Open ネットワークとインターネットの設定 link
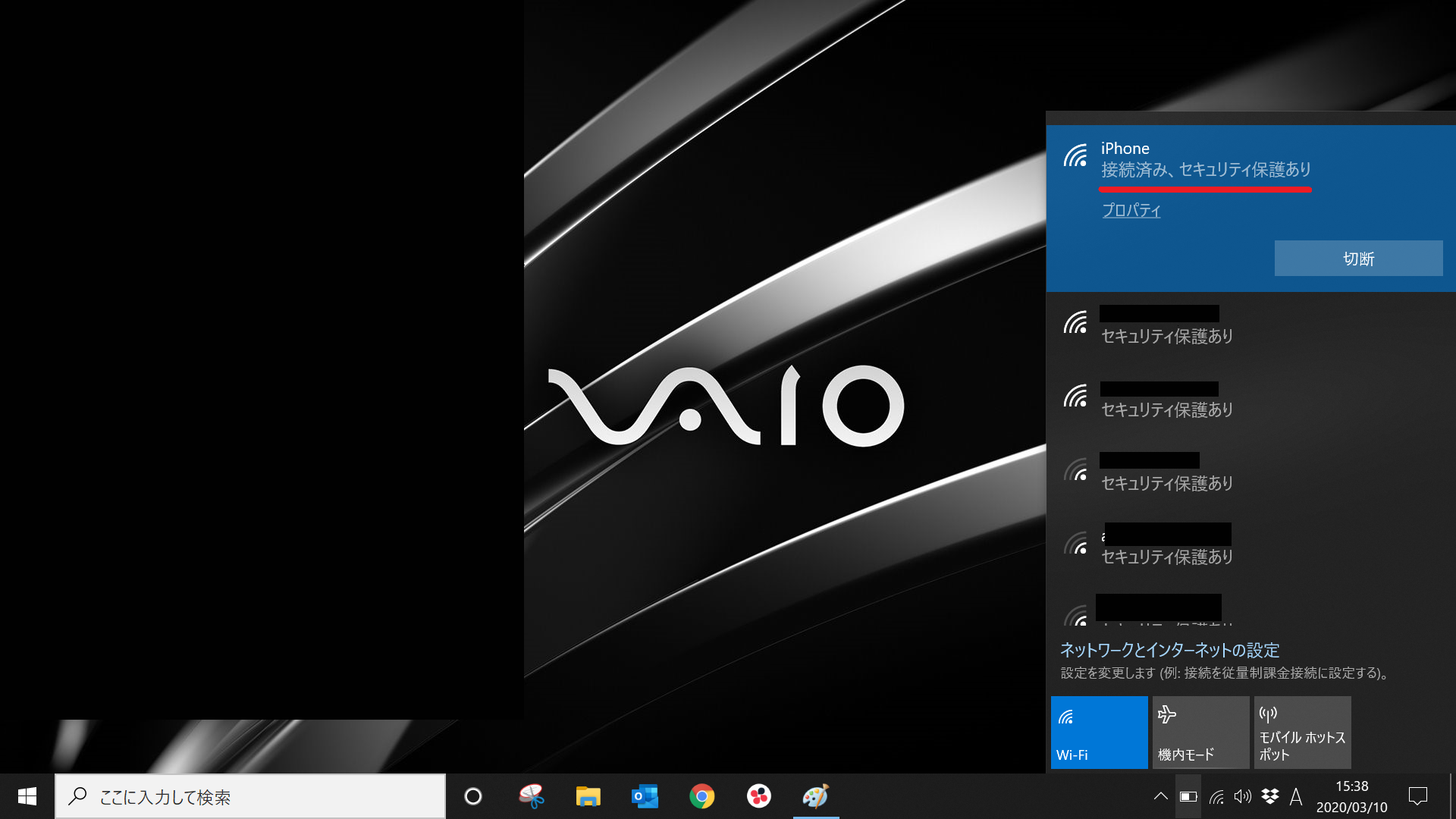Viewport: 1456px width, 819px height. pos(1169,650)
